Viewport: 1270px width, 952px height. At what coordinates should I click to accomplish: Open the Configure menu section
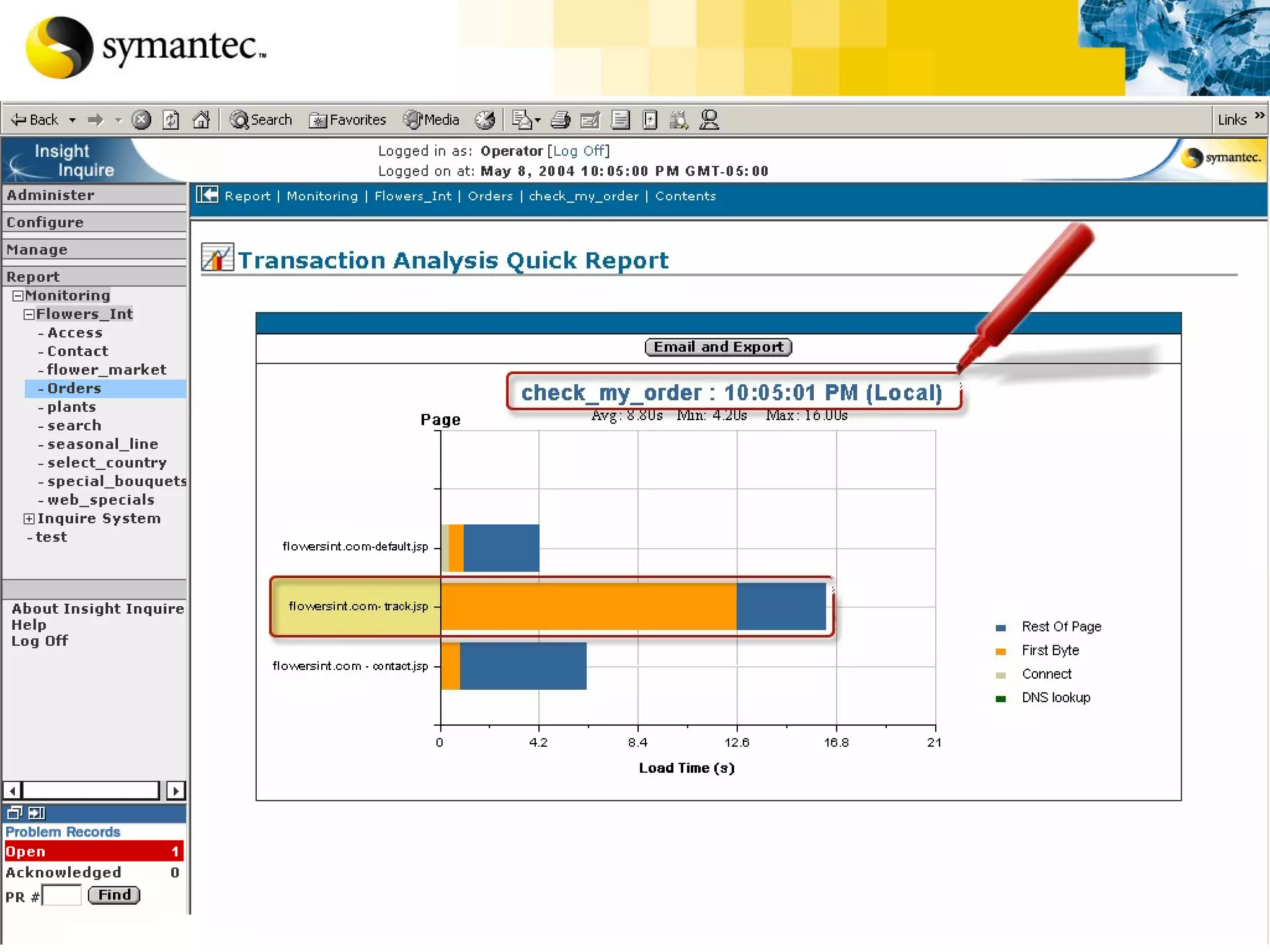[45, 223]
